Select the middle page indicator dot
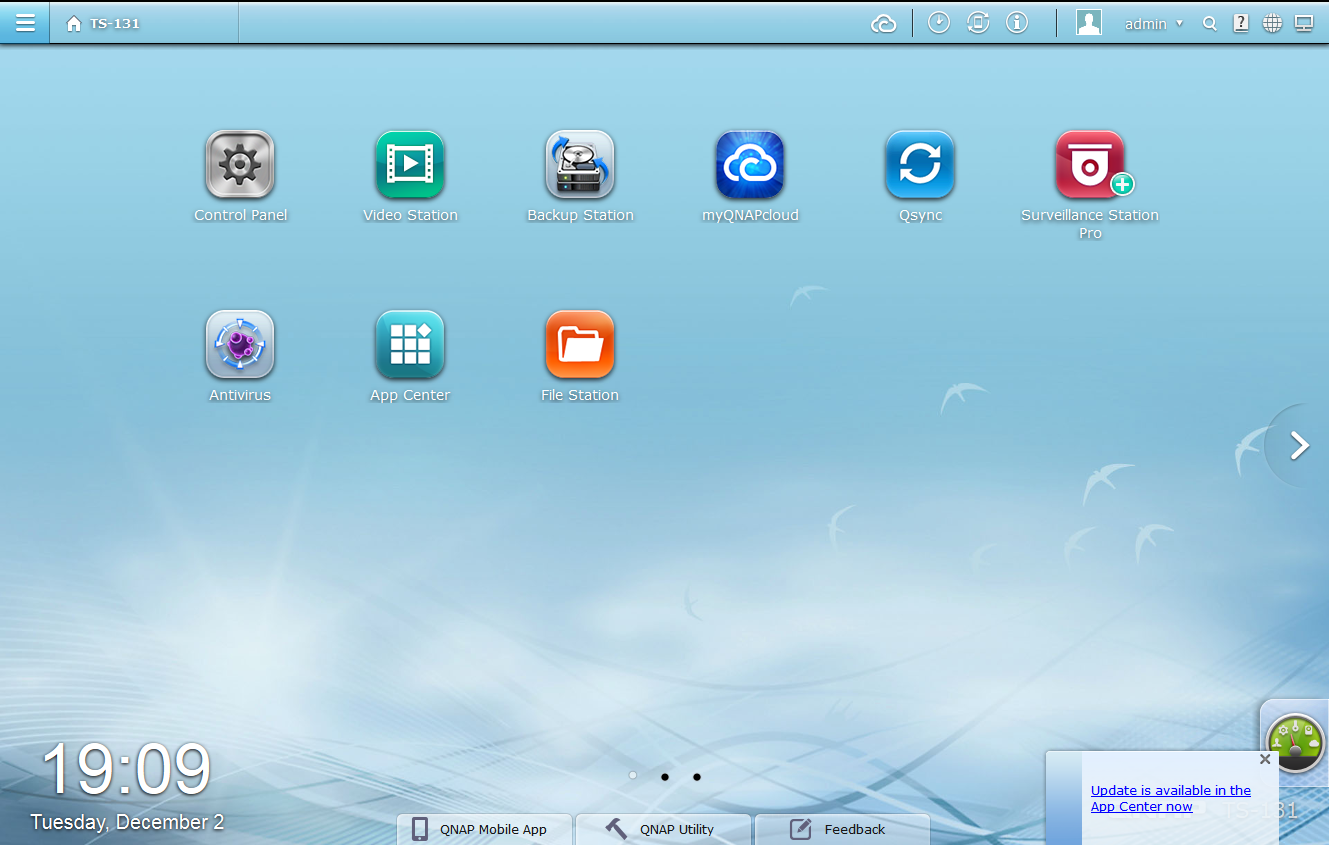Viewport: 1329px width, 845px height. coord(665,776)
